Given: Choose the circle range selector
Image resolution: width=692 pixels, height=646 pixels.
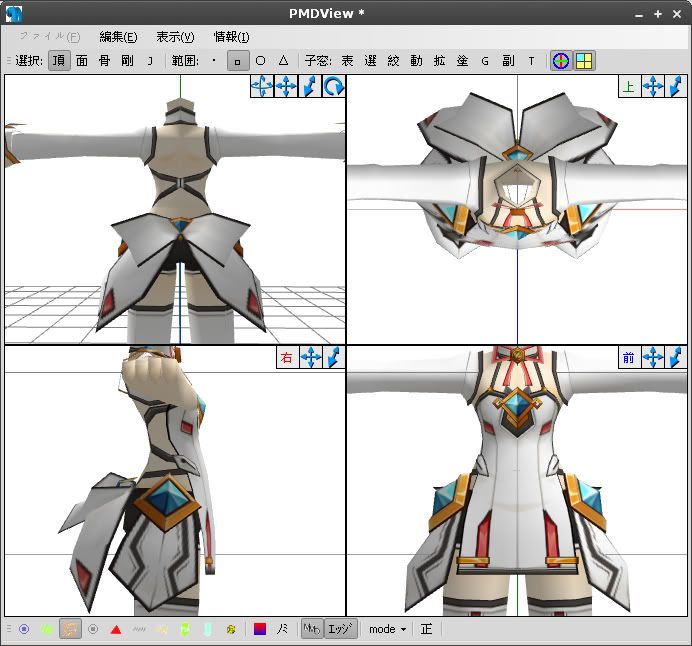Looking at the screenshot, I should point(260,61).
